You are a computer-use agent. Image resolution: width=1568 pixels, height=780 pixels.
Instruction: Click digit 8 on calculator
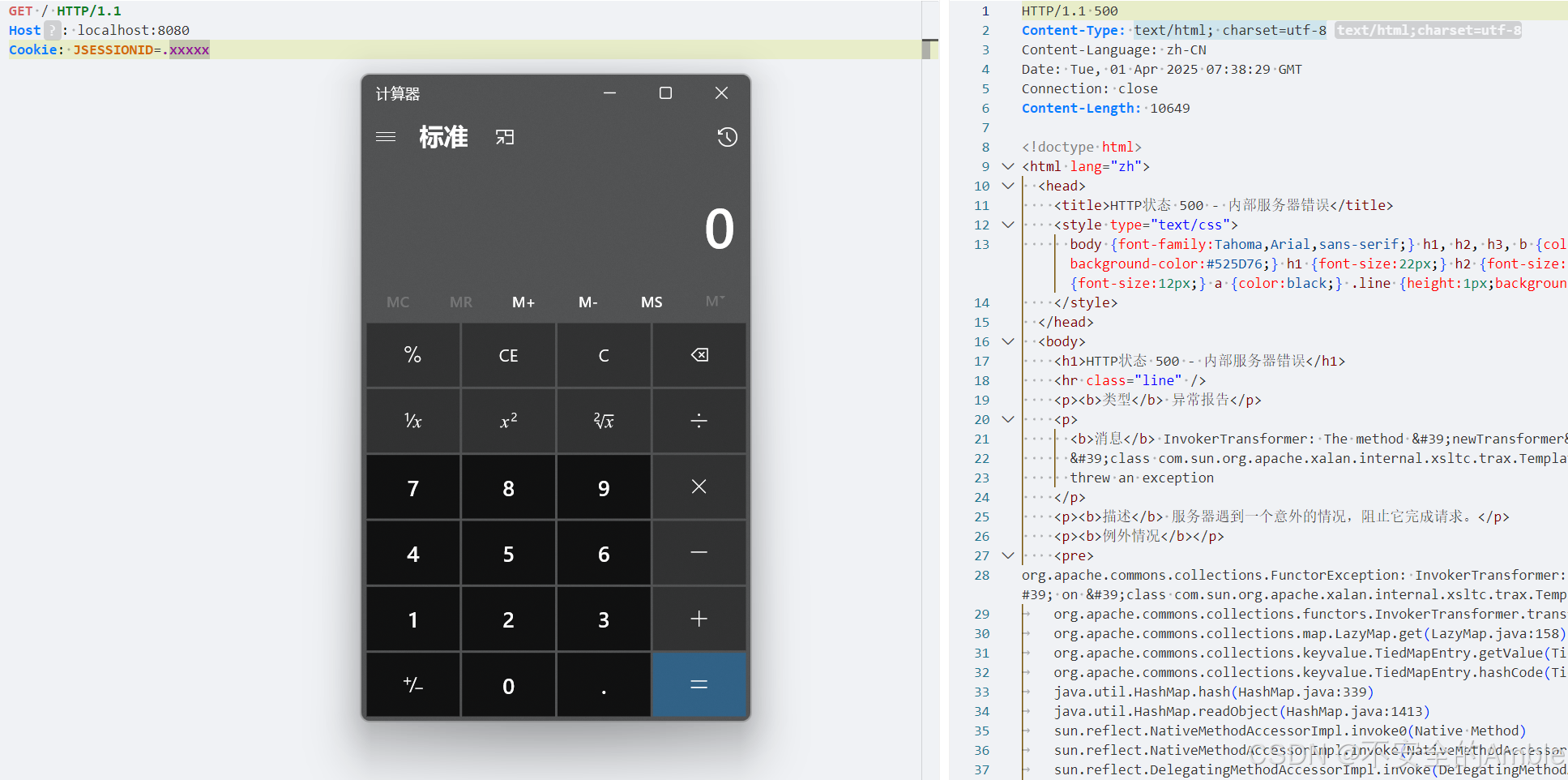(508, 486)
